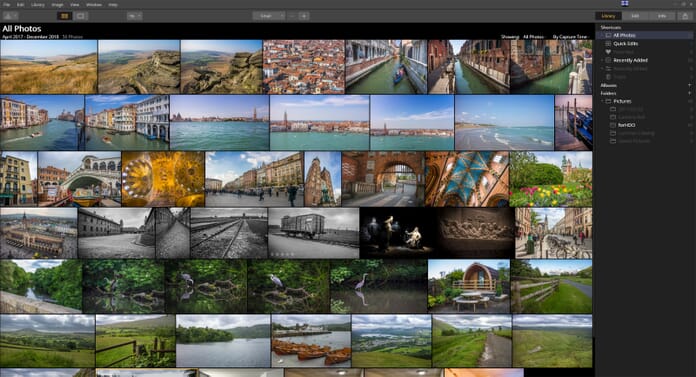Open street with parked bicycles thumbnail

pos(554,233)
